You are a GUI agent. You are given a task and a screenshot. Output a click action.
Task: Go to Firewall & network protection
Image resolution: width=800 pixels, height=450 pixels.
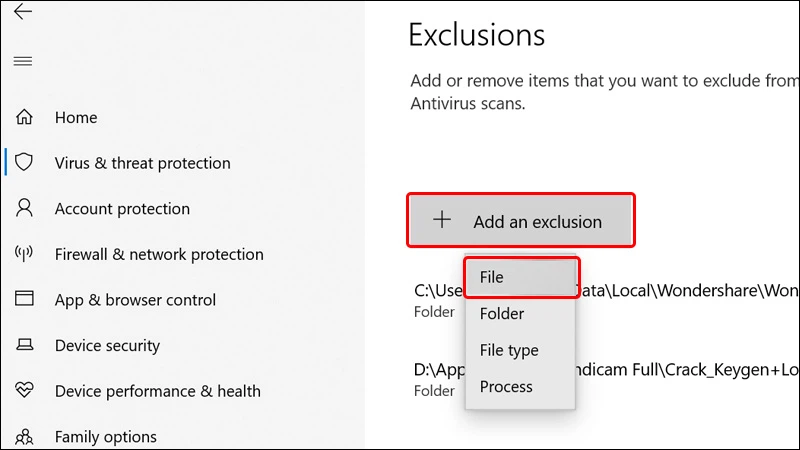[159, 254]
